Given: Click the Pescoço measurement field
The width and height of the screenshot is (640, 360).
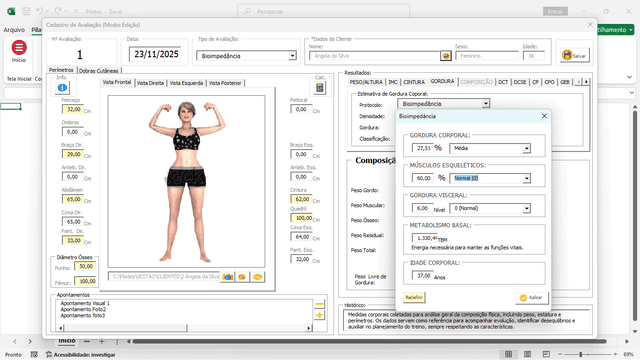Looking at the screenshot, I should (x=73, y=109).
